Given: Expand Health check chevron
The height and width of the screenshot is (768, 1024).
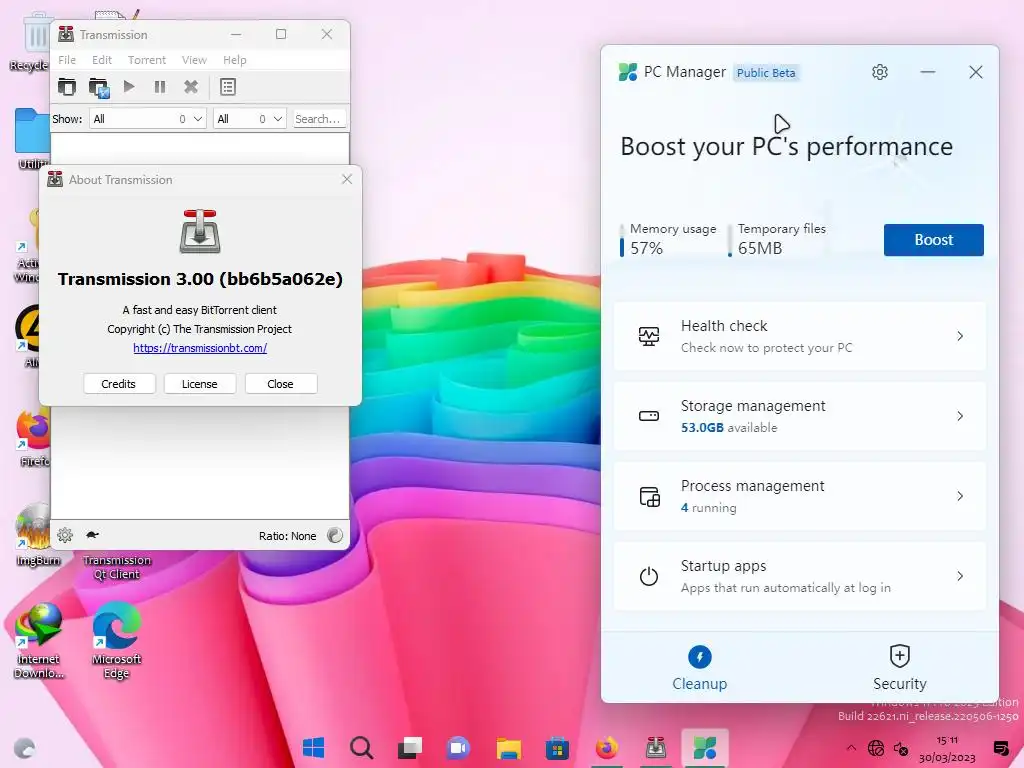Looking at the screenshot, I should [960, 336].
